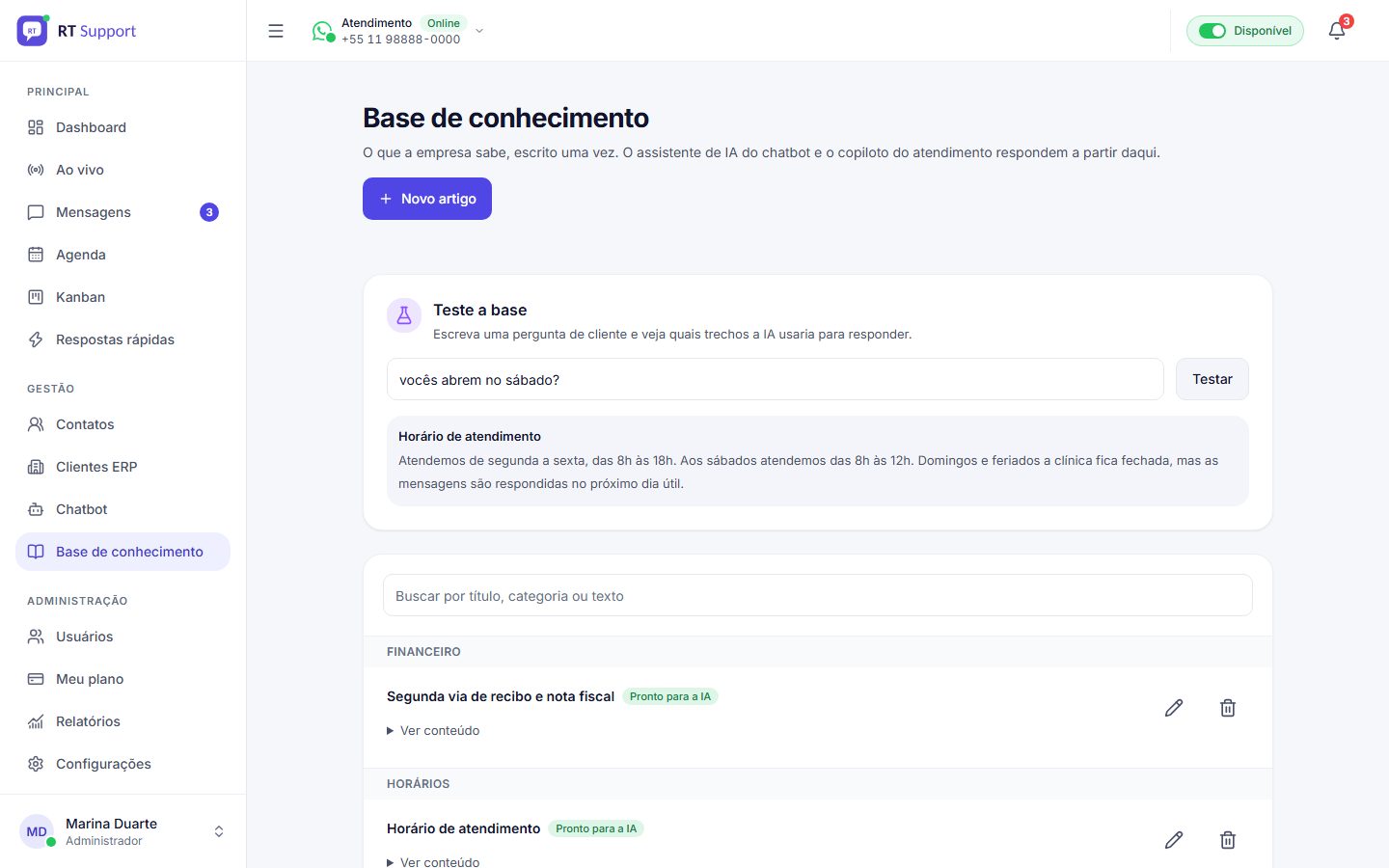
Task: Open the notifications bell
Action: pos(1337,31)
